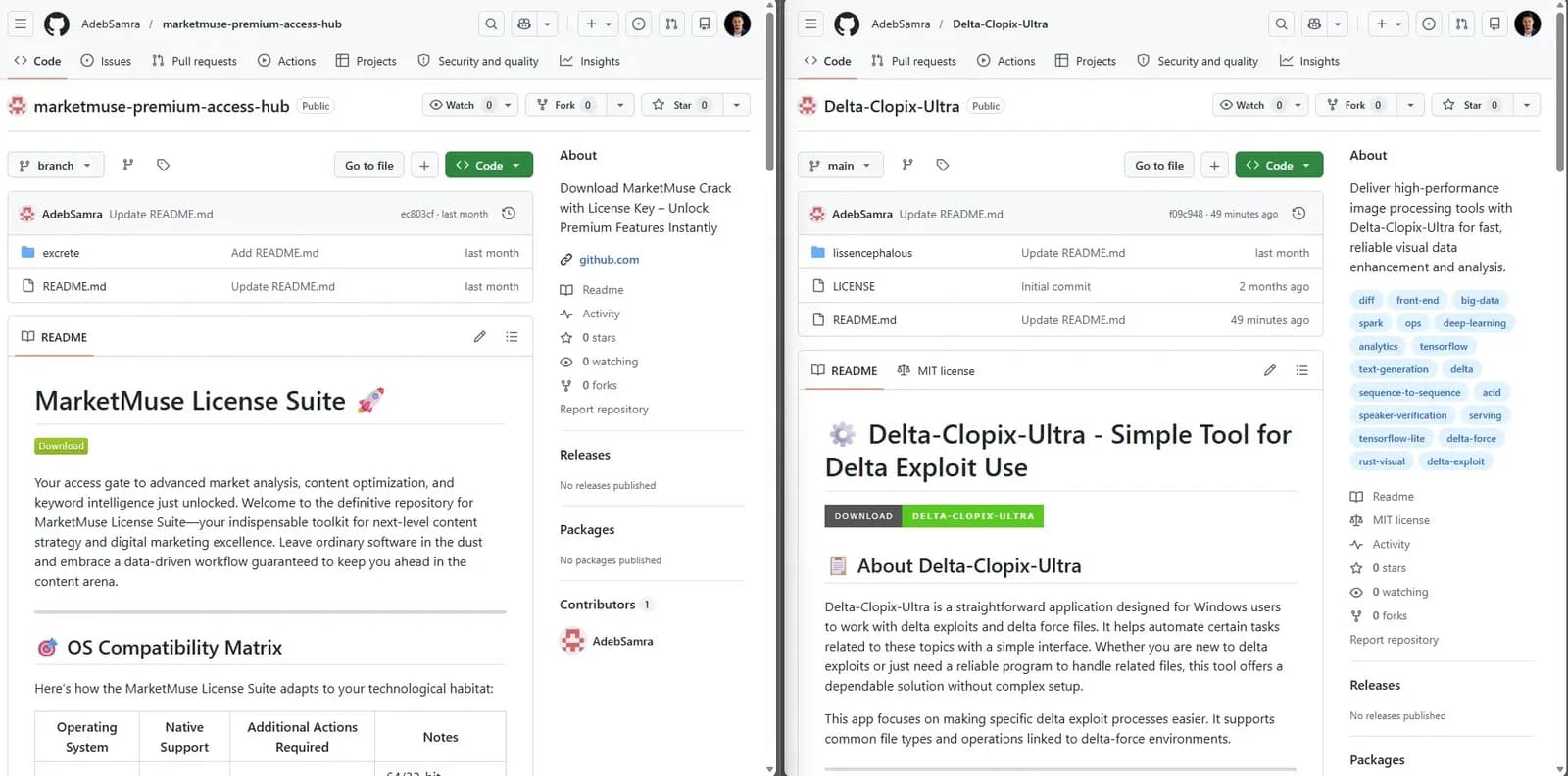This screenshot has width=1568, height=776.
Task: Open notifications inbox in right window
Action: point(1494,24)
